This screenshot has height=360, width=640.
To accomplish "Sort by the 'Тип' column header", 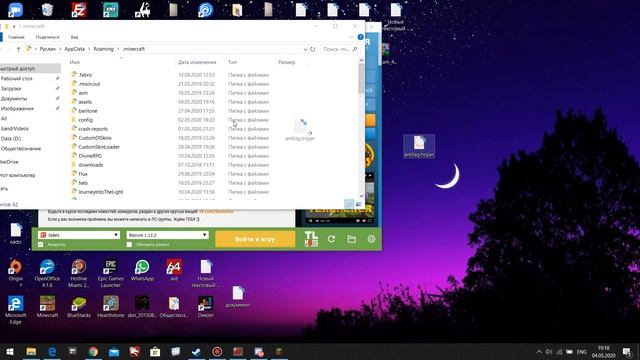I will 232,62.
